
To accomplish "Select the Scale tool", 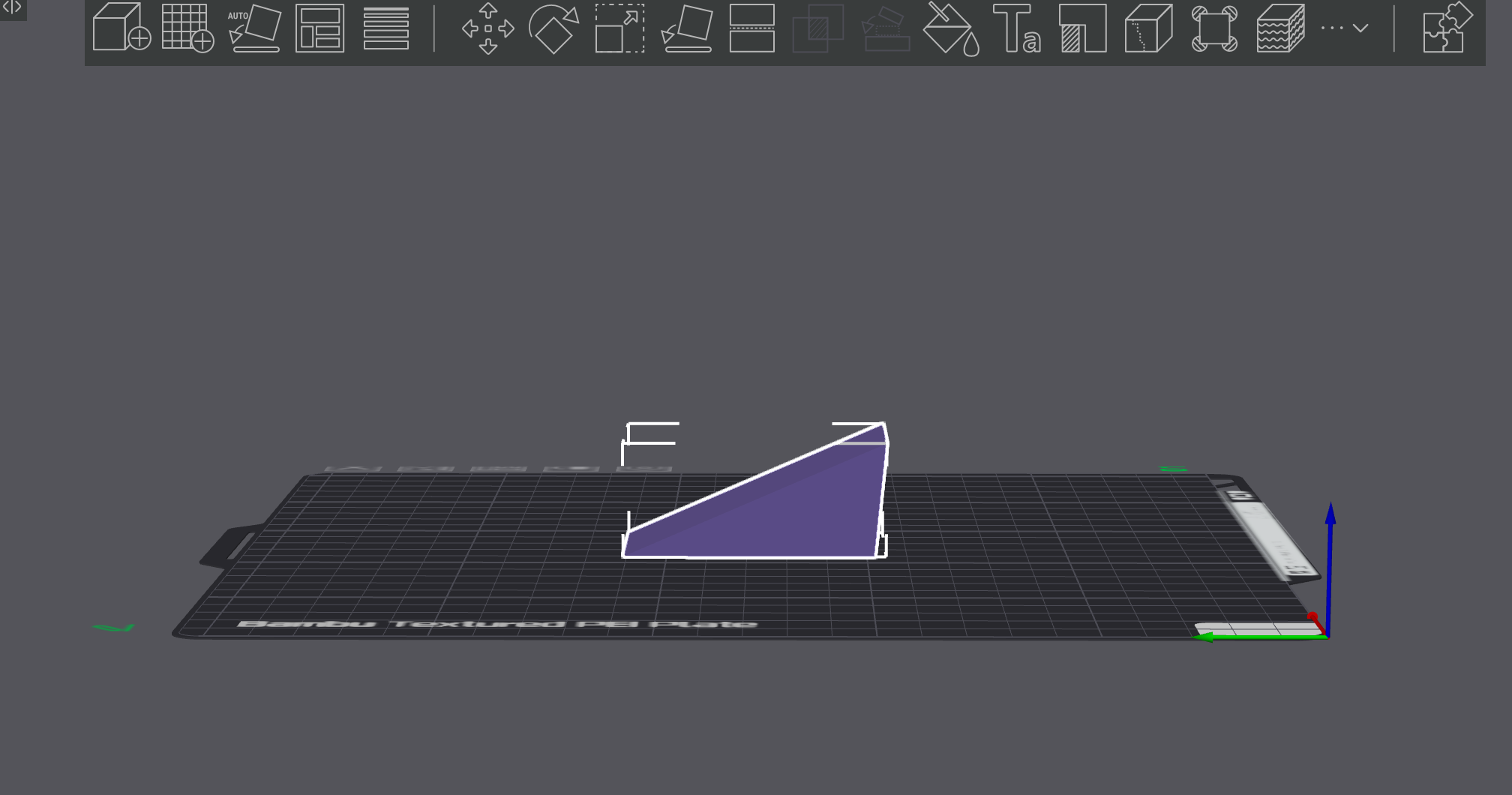I will [620, 28].
